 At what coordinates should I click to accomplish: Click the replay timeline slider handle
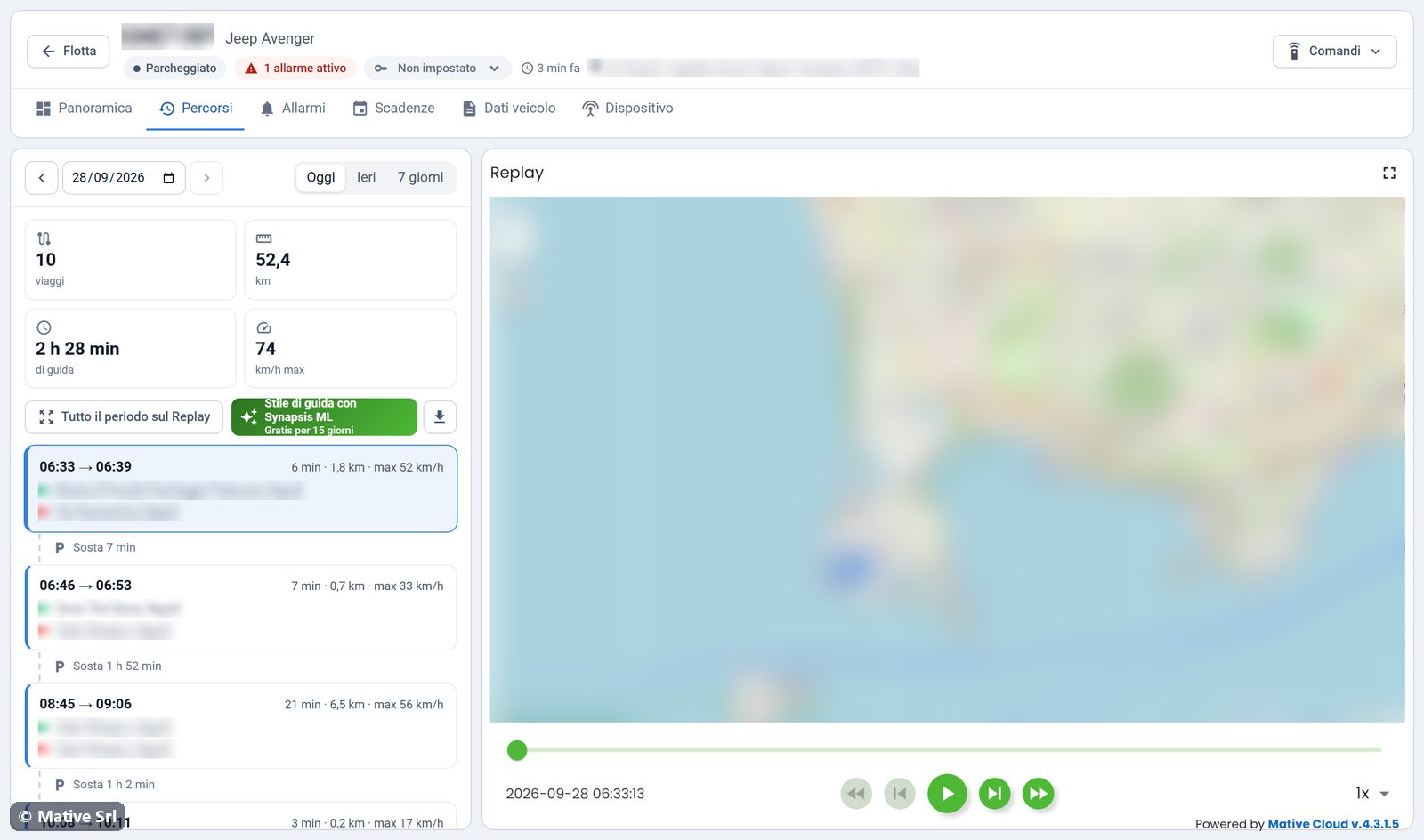tap(517, 751)
